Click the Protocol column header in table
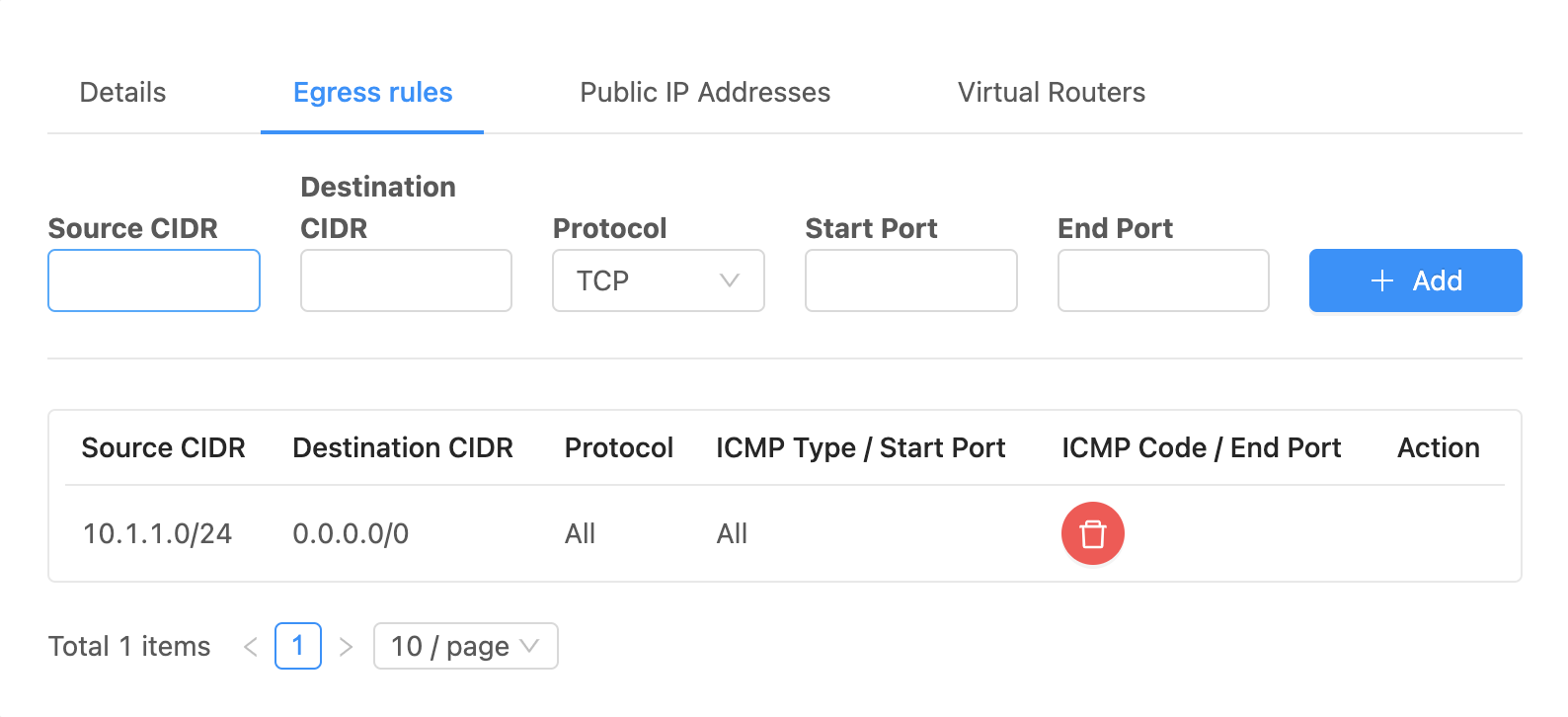This screenshot has height=717, width=1568. point(619,447)
